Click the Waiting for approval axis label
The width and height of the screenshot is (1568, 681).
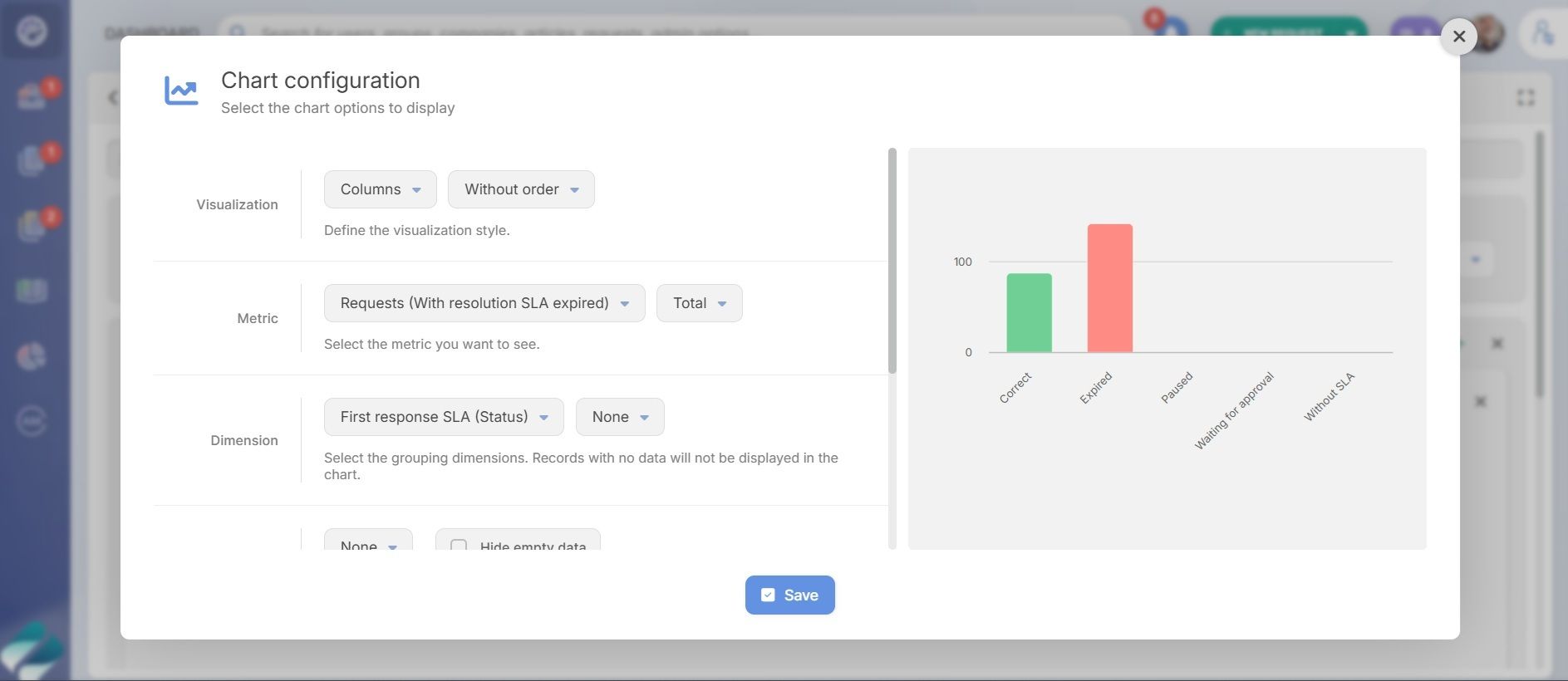click(1234, 411)
